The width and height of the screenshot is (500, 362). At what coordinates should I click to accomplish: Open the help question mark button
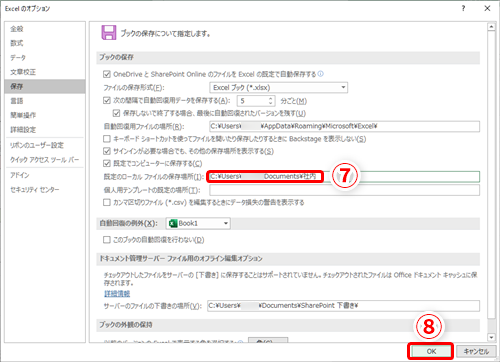[463, 8]
